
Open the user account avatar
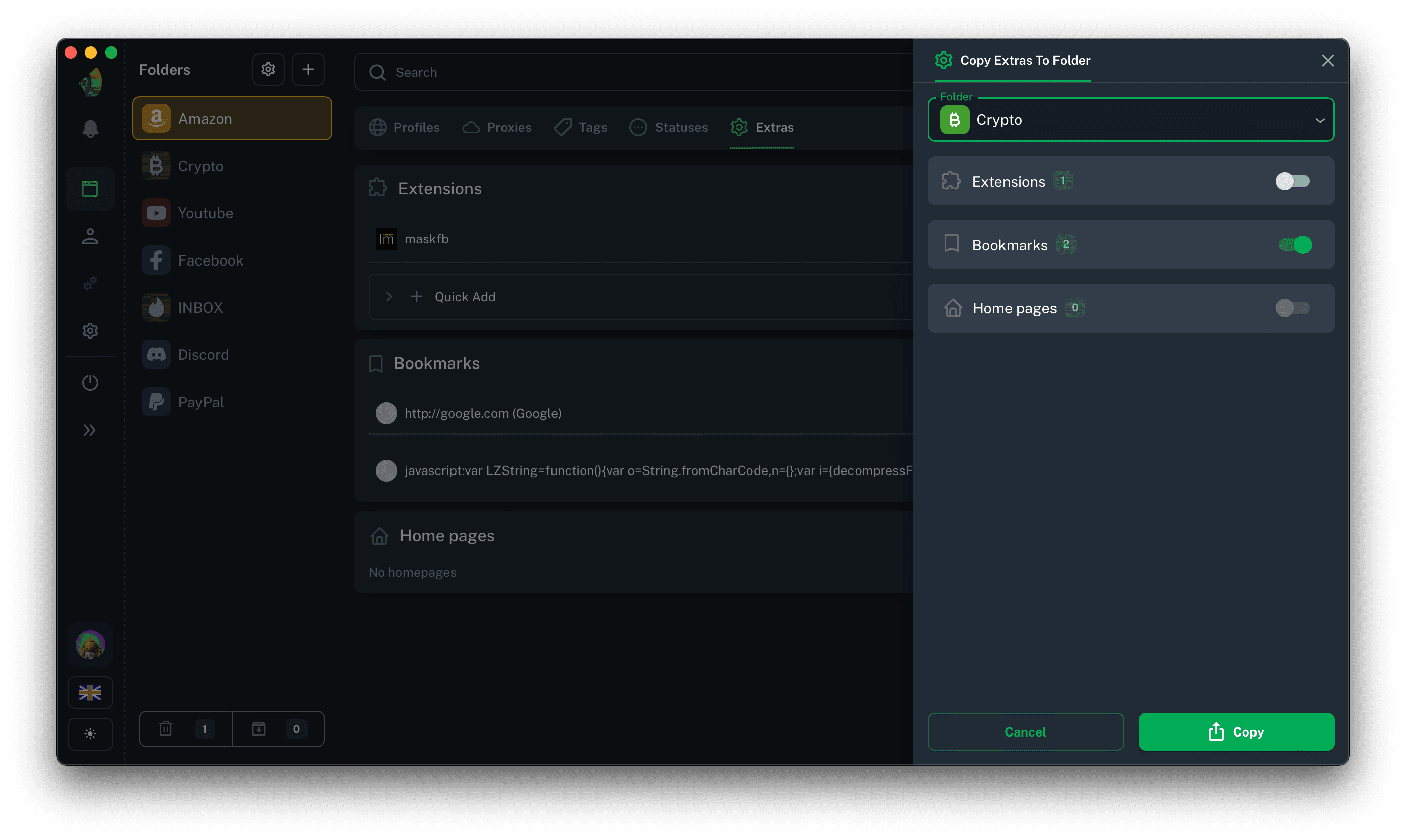pyautogui.click(x=90, y=644)
